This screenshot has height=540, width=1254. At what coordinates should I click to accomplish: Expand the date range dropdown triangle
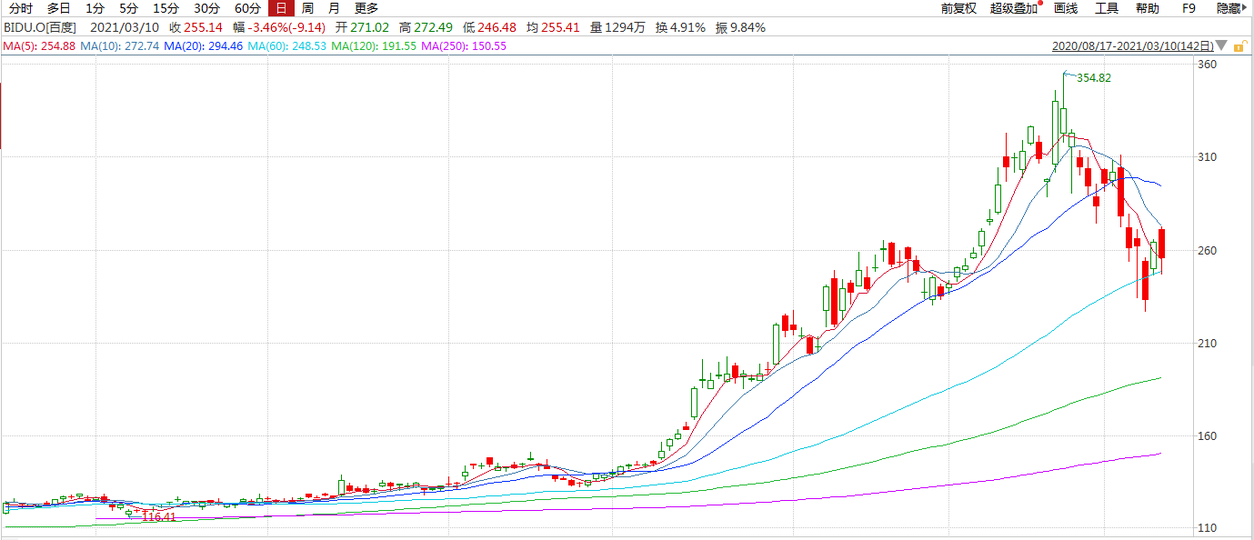coord(1221,47)
